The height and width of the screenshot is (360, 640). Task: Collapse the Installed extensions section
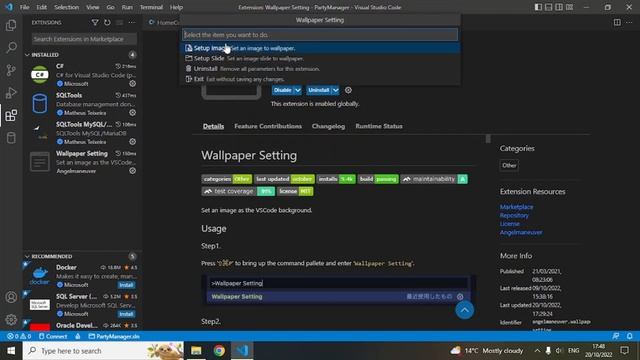pos(27,55)
